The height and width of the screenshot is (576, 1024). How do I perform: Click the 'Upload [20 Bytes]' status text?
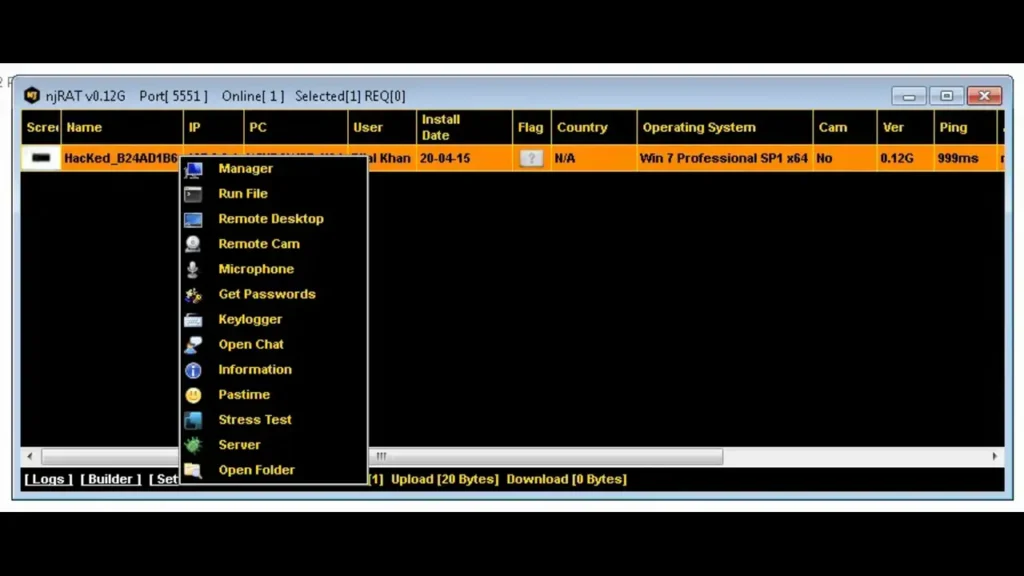(445, 479)
